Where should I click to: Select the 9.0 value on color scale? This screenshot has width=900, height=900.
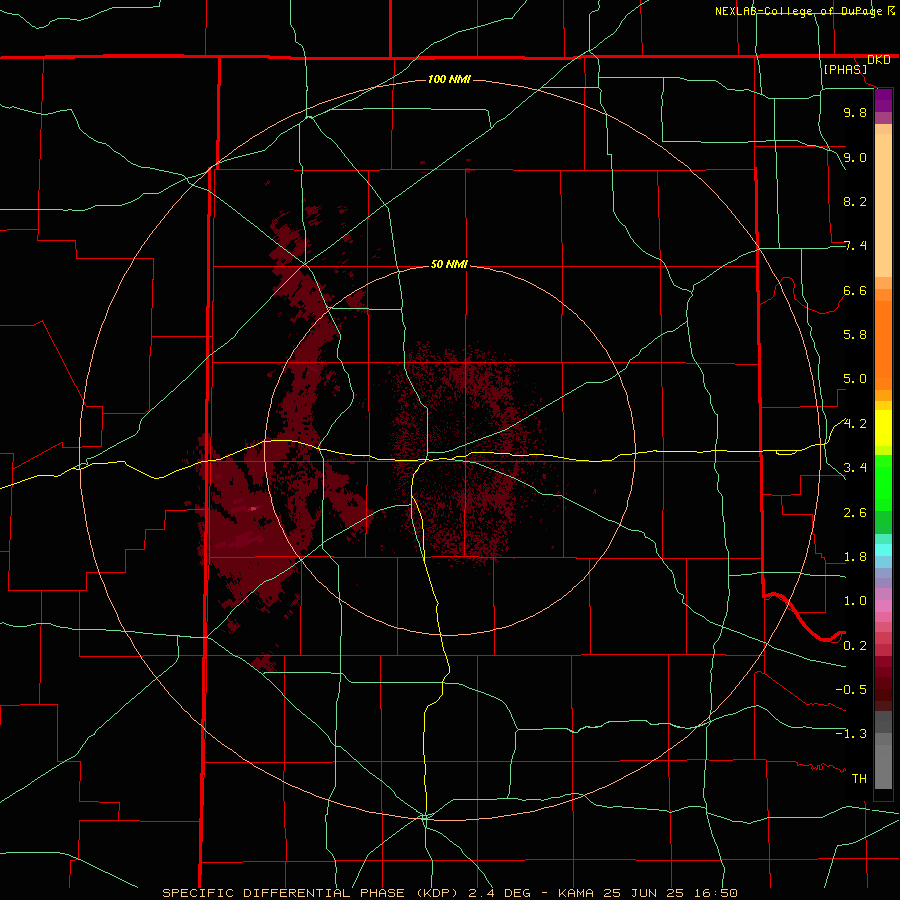[x=855, y=157]
